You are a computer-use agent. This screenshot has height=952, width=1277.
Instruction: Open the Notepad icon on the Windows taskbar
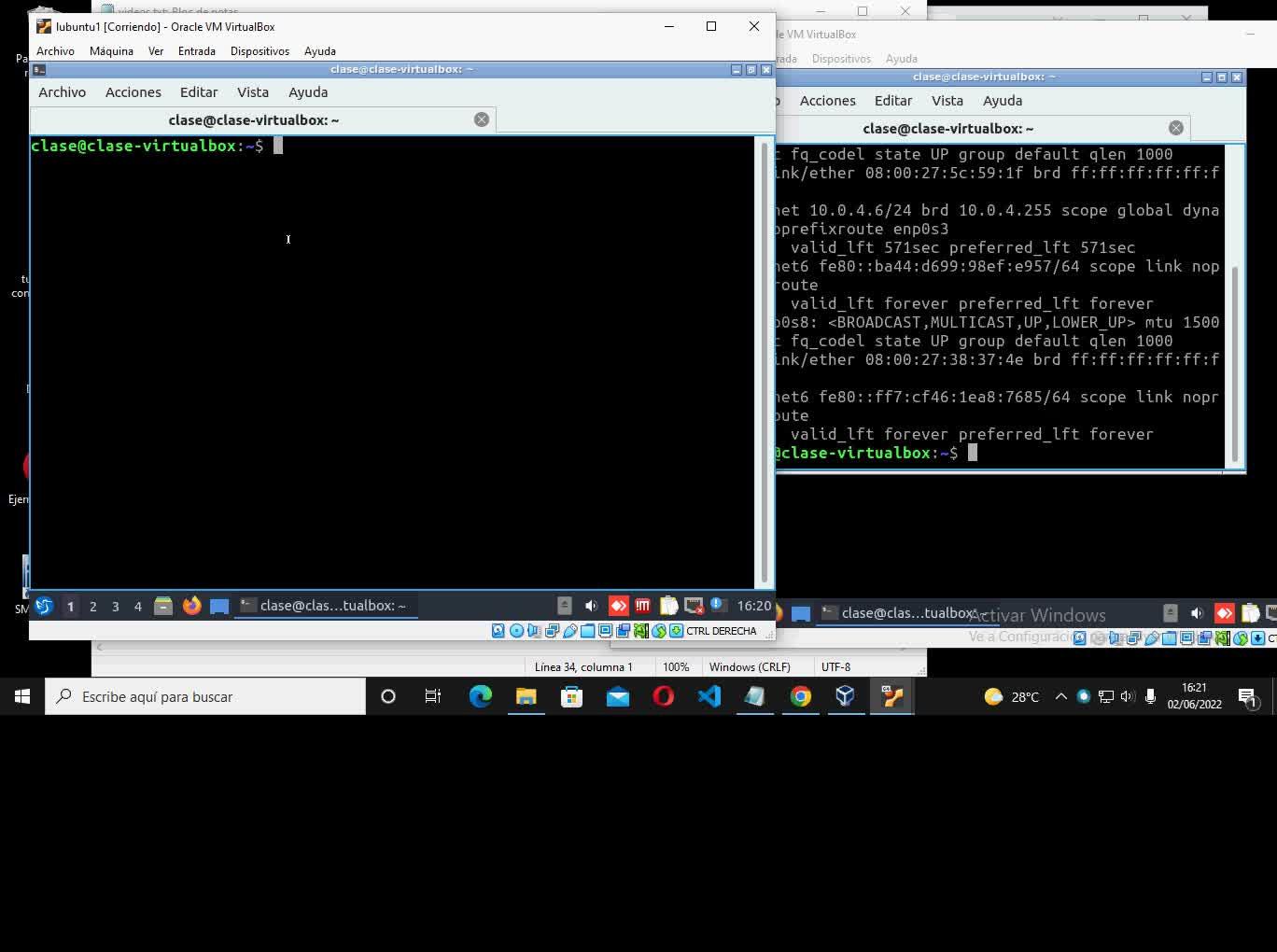pos(754,696)
